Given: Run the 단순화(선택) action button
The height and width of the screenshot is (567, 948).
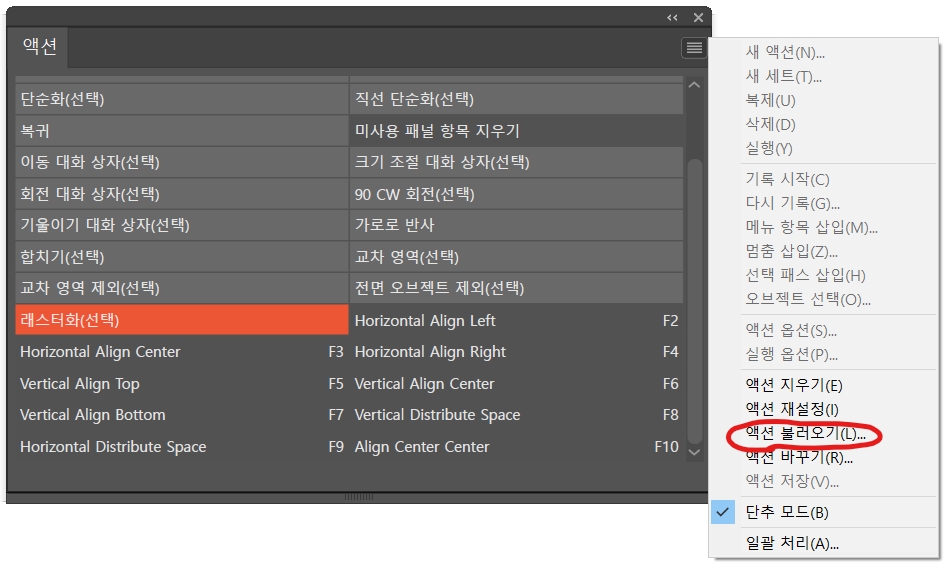Looking at the screenshot, I should coord(181,99).
